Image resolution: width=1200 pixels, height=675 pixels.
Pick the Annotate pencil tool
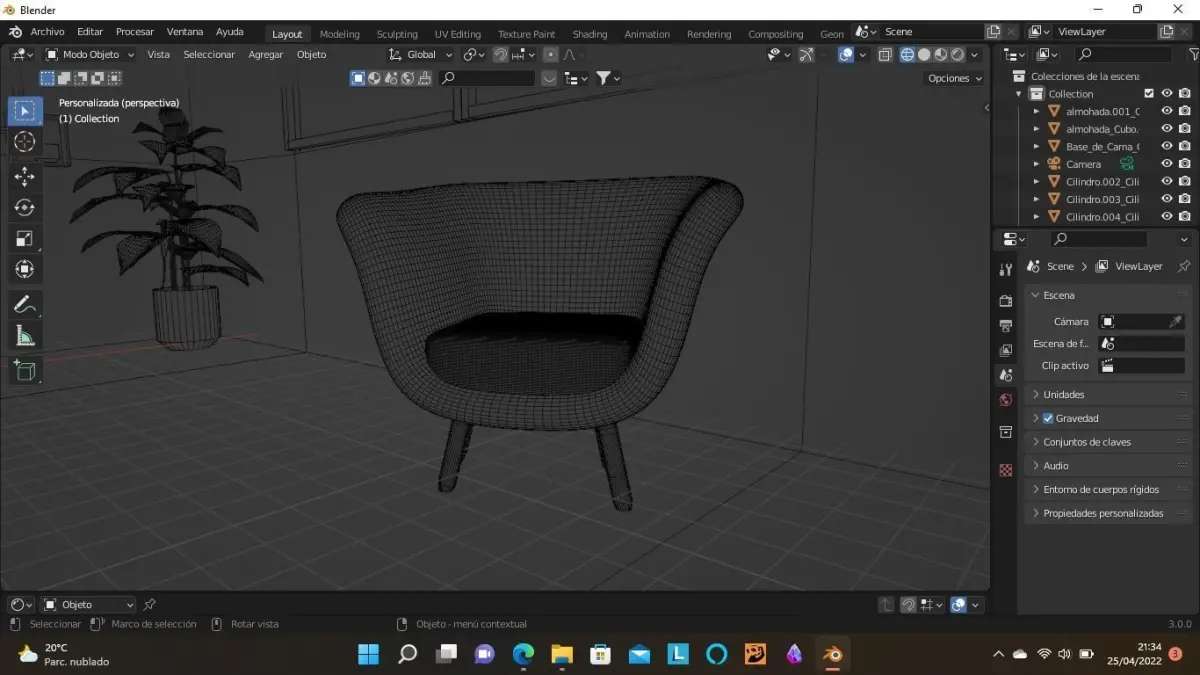click(25, 305)
